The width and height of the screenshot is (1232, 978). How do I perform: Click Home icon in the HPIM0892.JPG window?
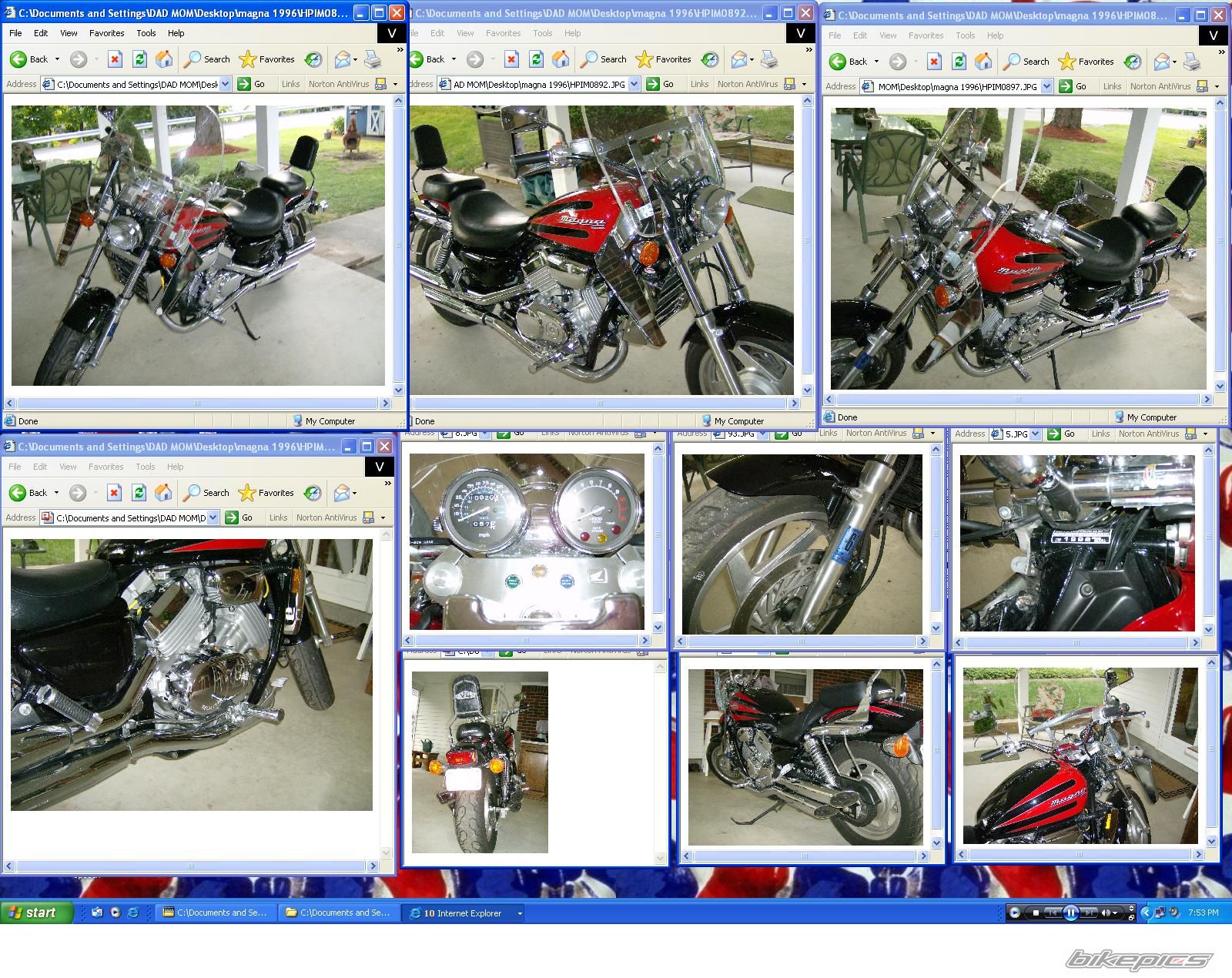tap(561, 59)
